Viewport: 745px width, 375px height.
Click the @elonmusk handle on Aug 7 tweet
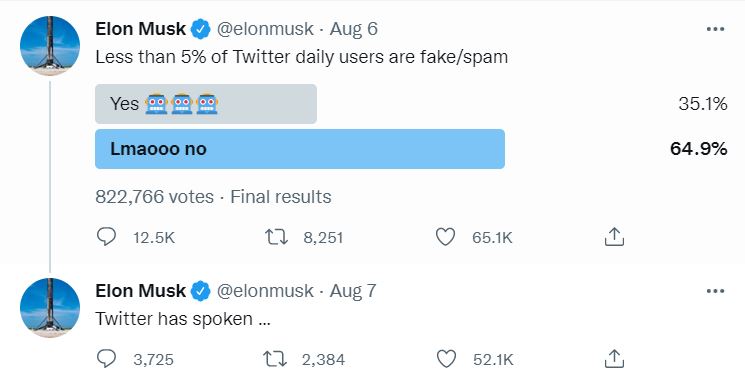tap(265, 291)
